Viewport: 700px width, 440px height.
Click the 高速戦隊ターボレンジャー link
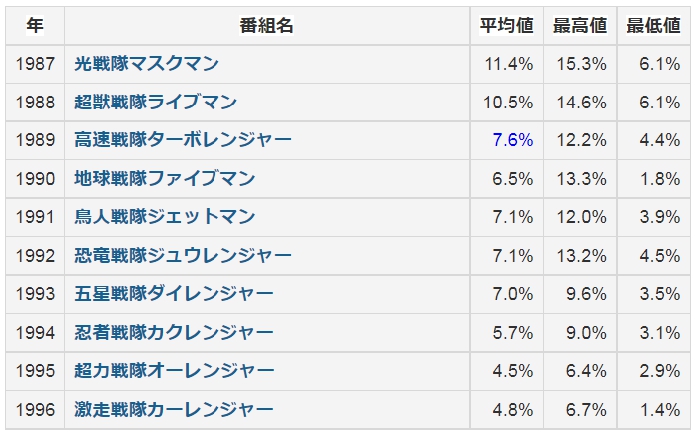(183, 140)
